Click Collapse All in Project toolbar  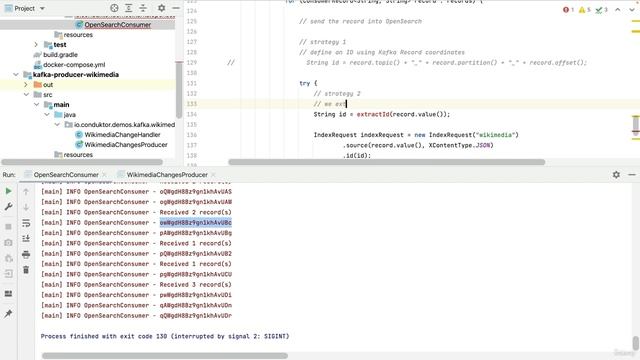tap(143, 8)
